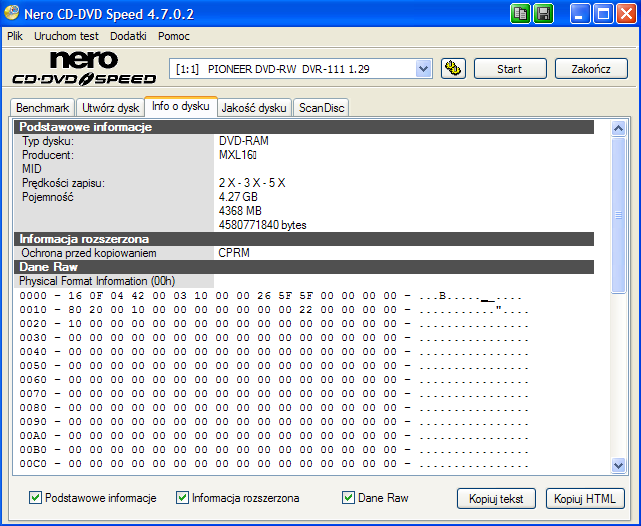Click the Typ dysku label

coord(48,141)
